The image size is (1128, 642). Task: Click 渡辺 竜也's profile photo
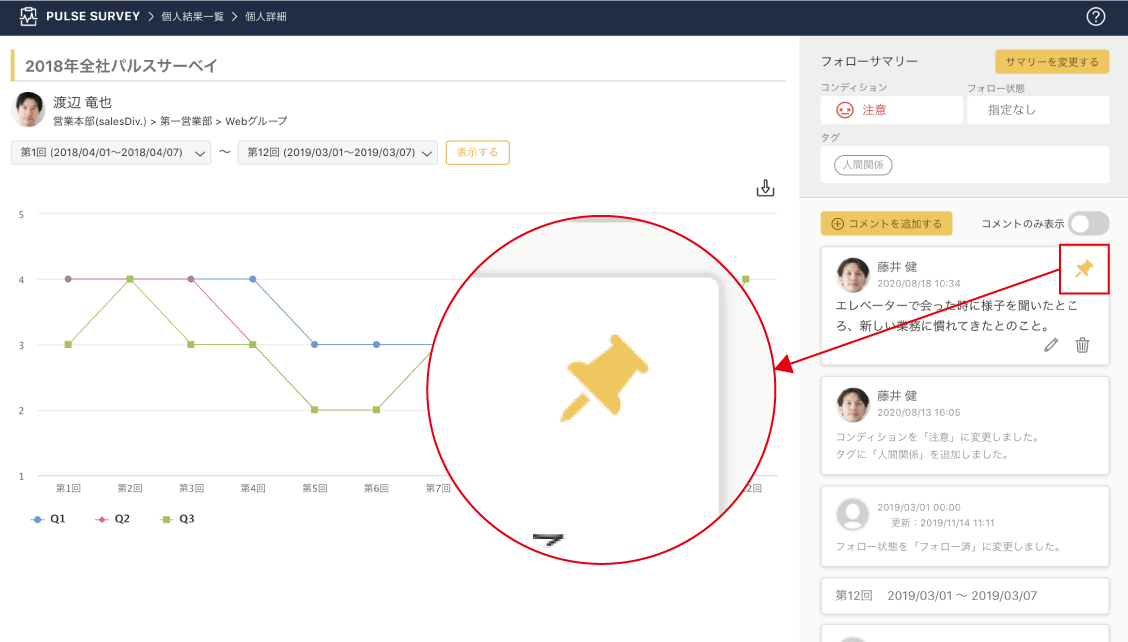[28, 110]
